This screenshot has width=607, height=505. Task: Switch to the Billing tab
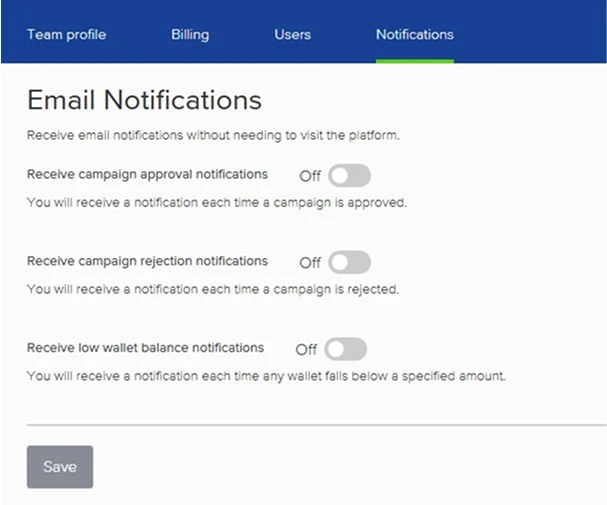[x=190, y=34]
